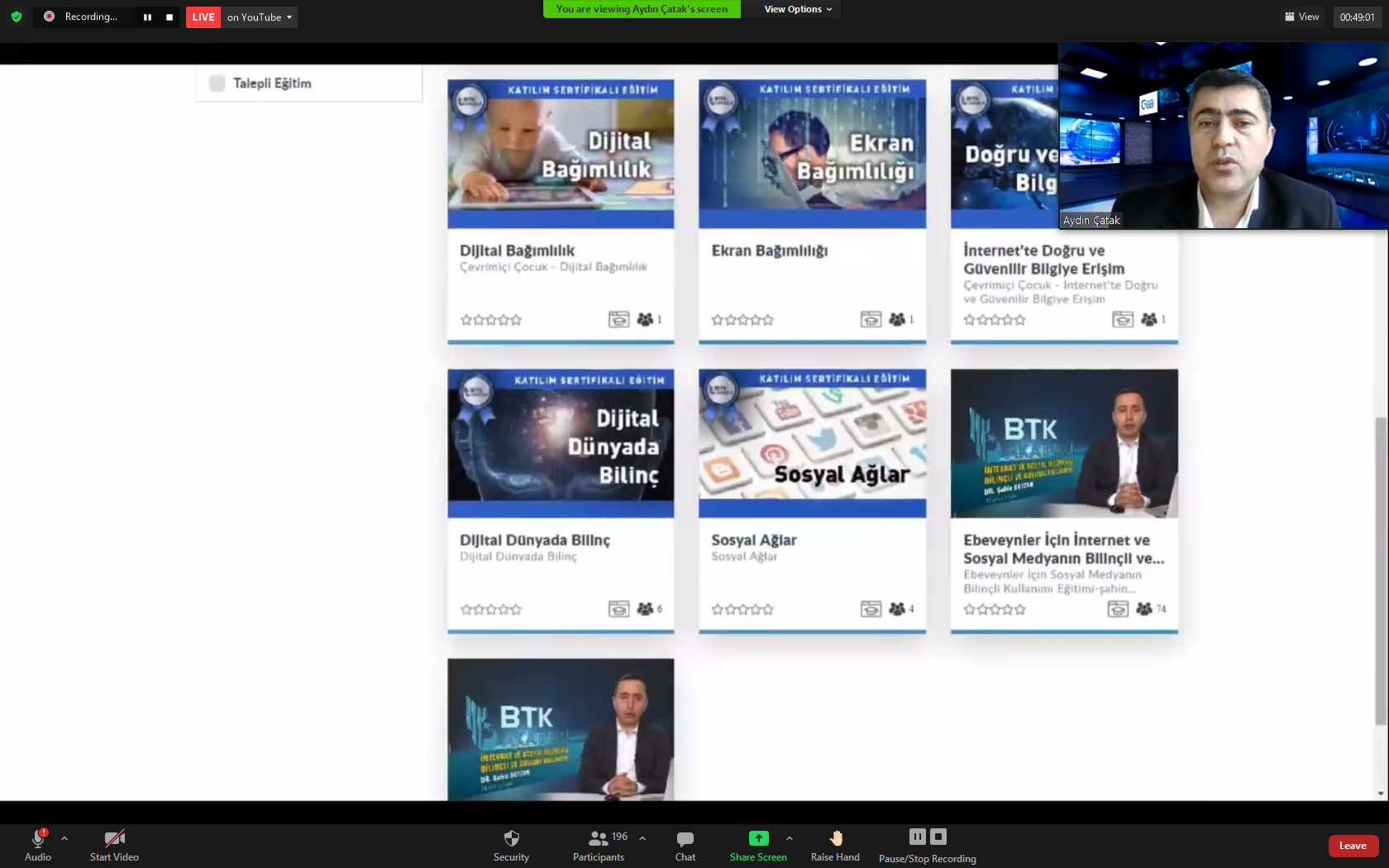Click the Dijital Dünyada Bilinç title
This screenshot has height=868, width=1389.
point(535,540)
